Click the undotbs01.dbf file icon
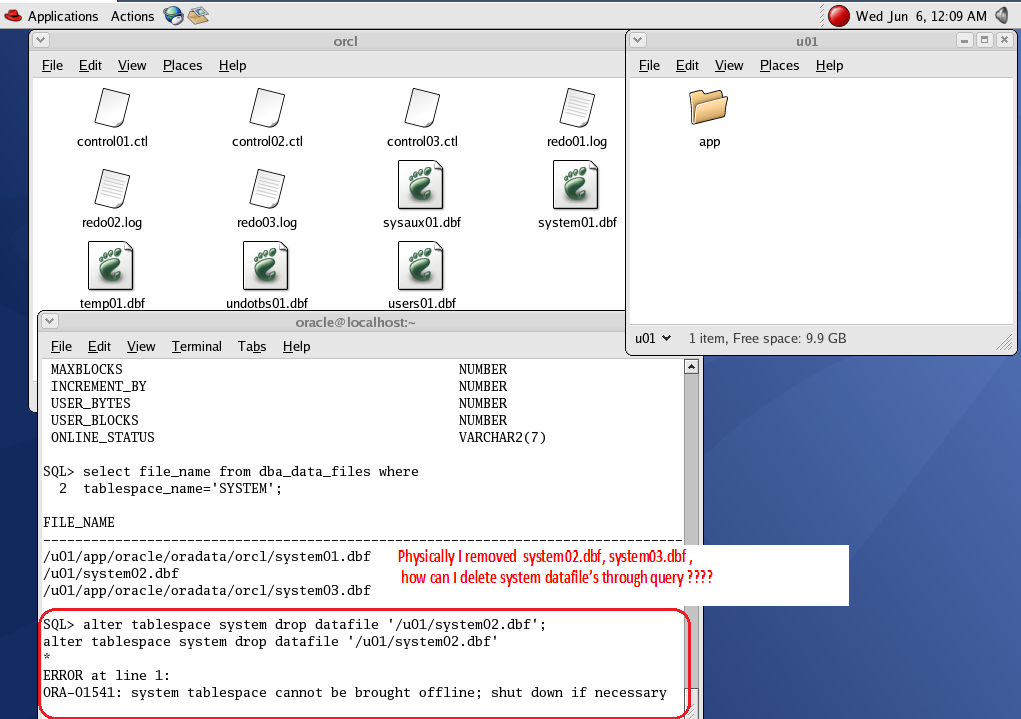Screen dimensions: 1021x719 point(266,267)
